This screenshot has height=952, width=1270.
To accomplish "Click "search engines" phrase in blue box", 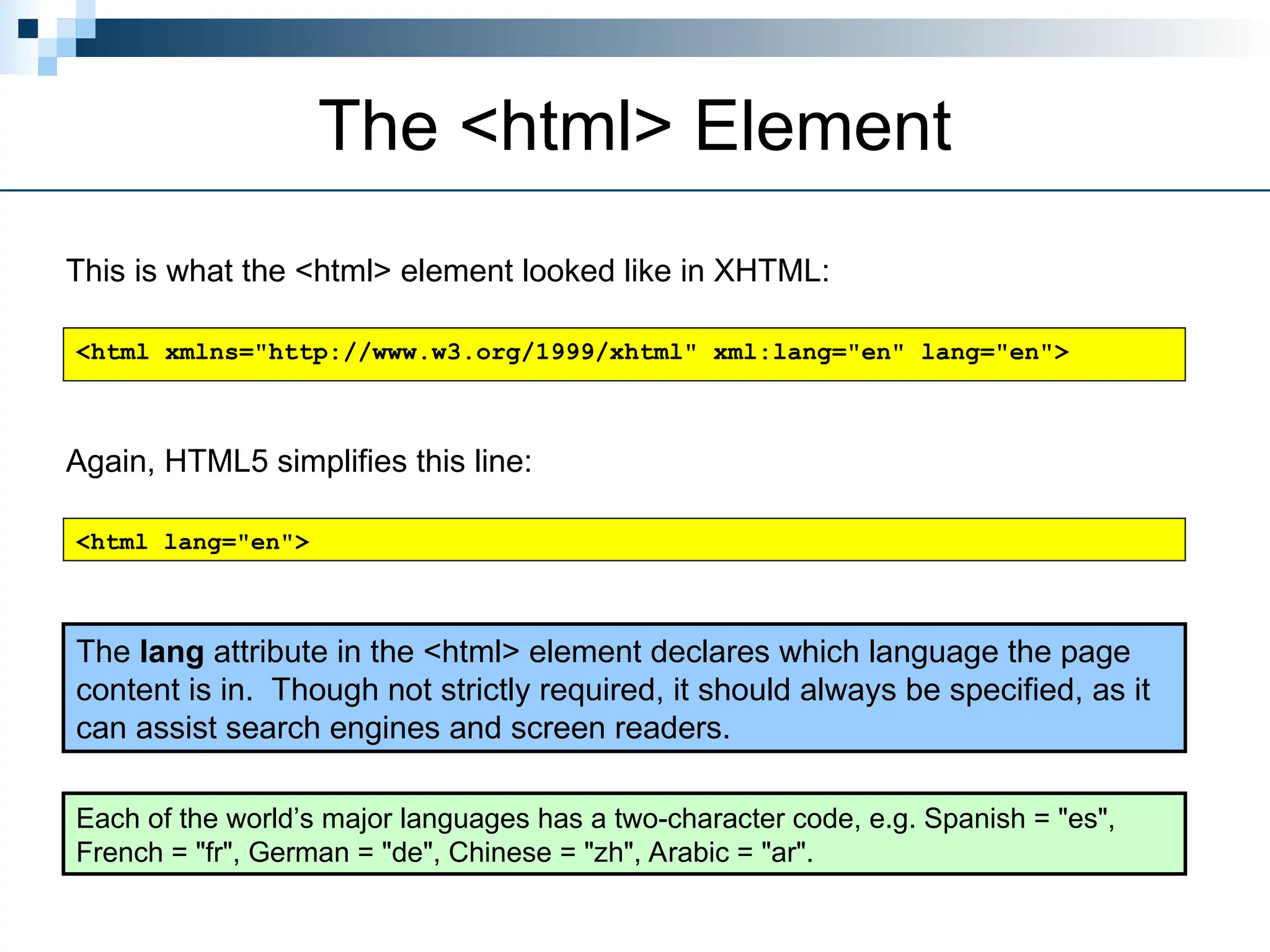I will point(332,728).
